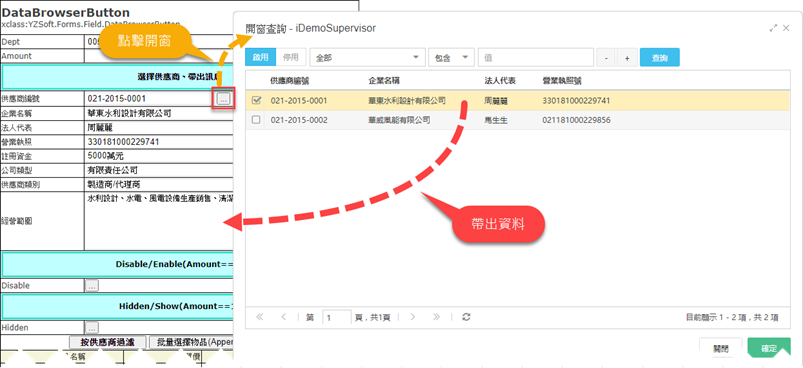Refresh the supplier grid
The width and height of the screenshot is (803, 368).
click(x=466, y=317)
